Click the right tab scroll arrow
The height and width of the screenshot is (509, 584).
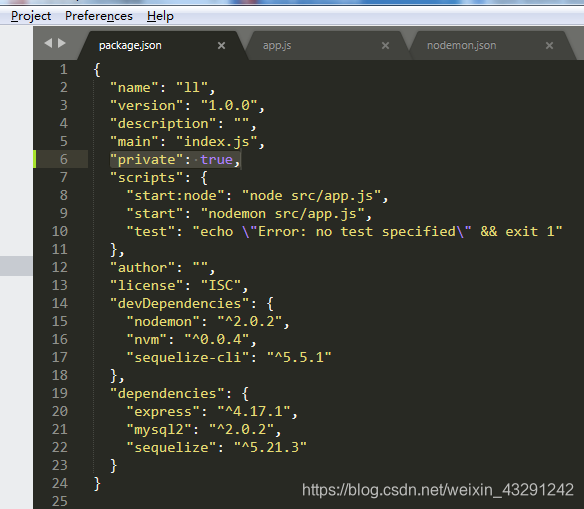62,43
